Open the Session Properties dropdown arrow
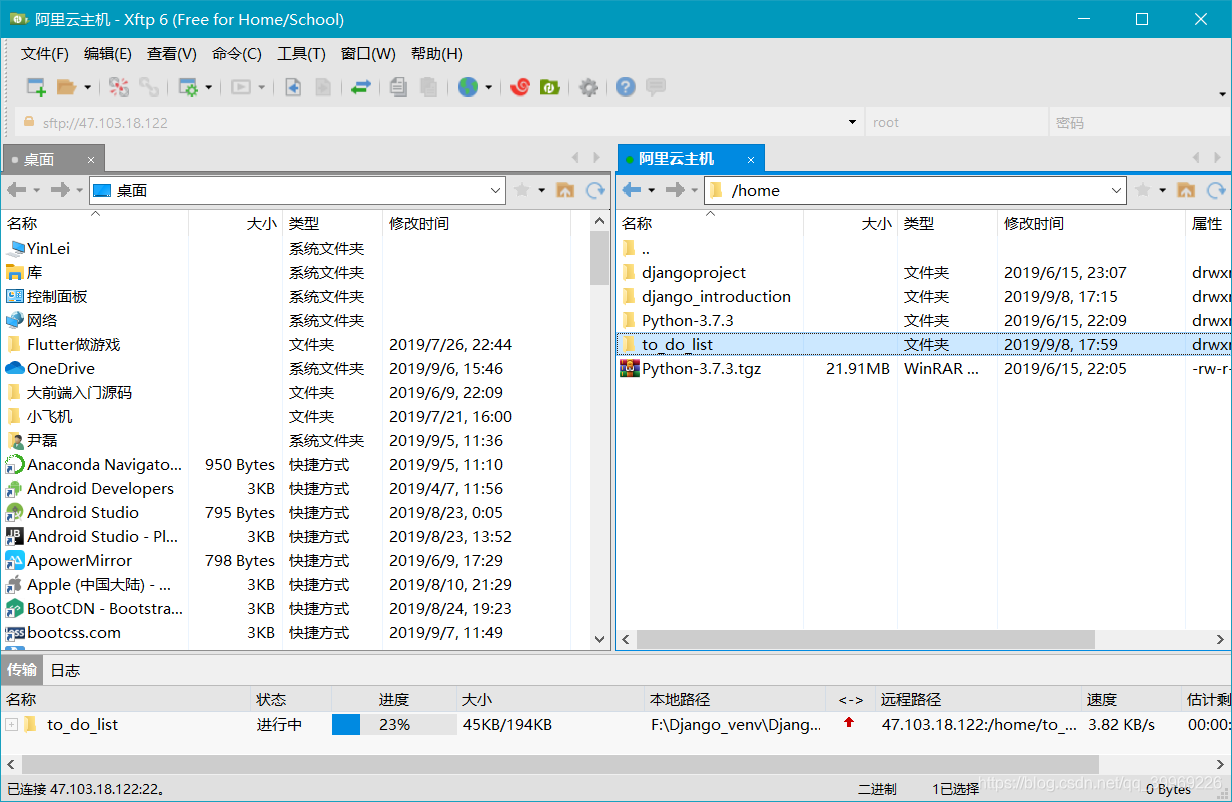 pyautogui.click(x=209, y=88)
